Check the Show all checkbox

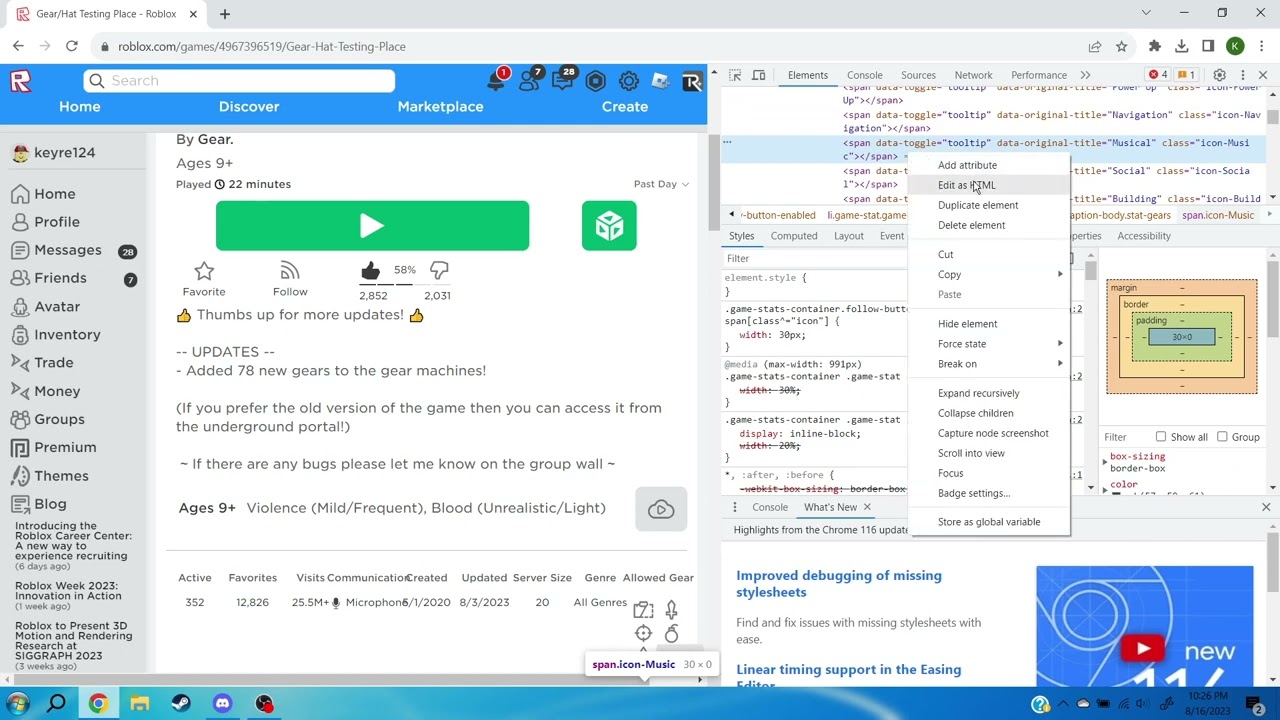[x=1161, y=437]
